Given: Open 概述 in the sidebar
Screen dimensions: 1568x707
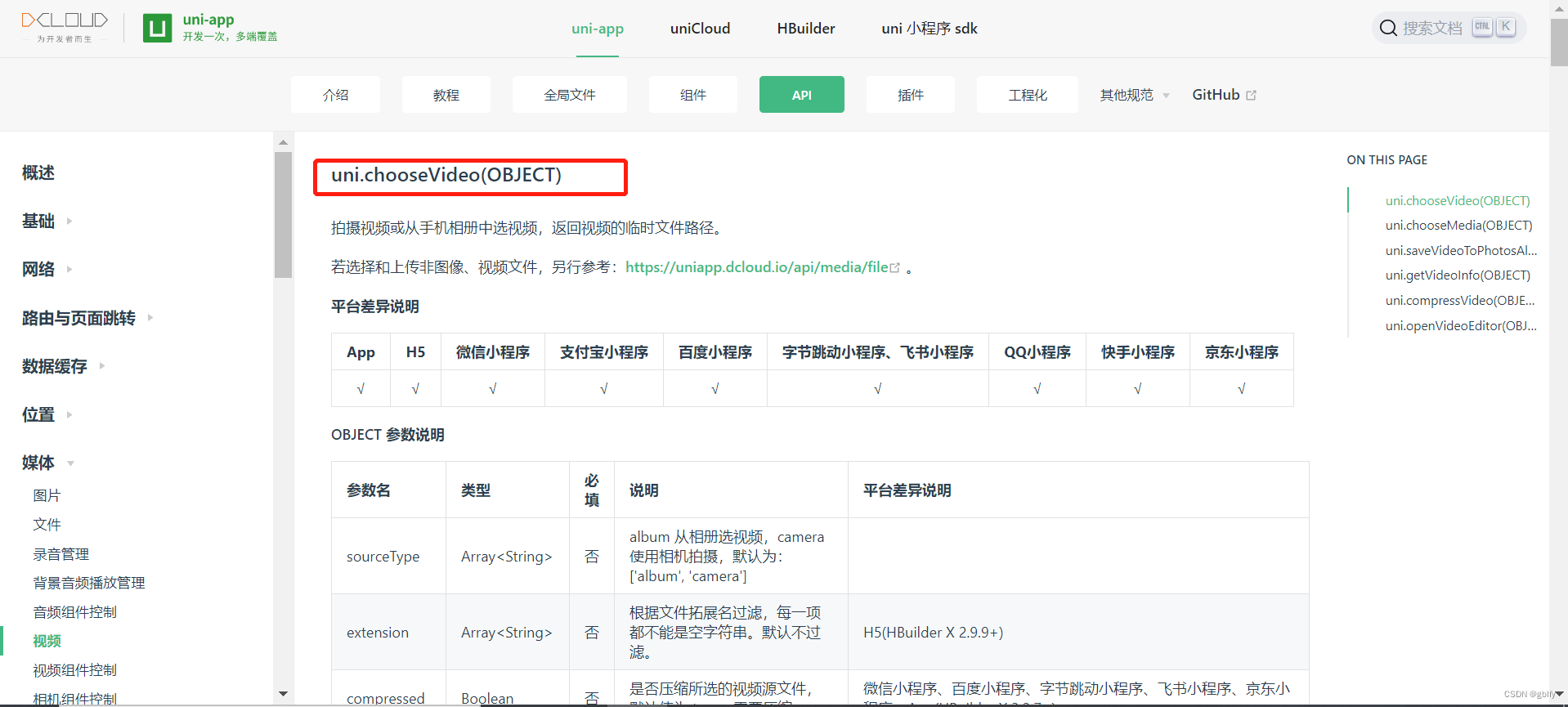Looking at the screenshot, I should 38,172.
